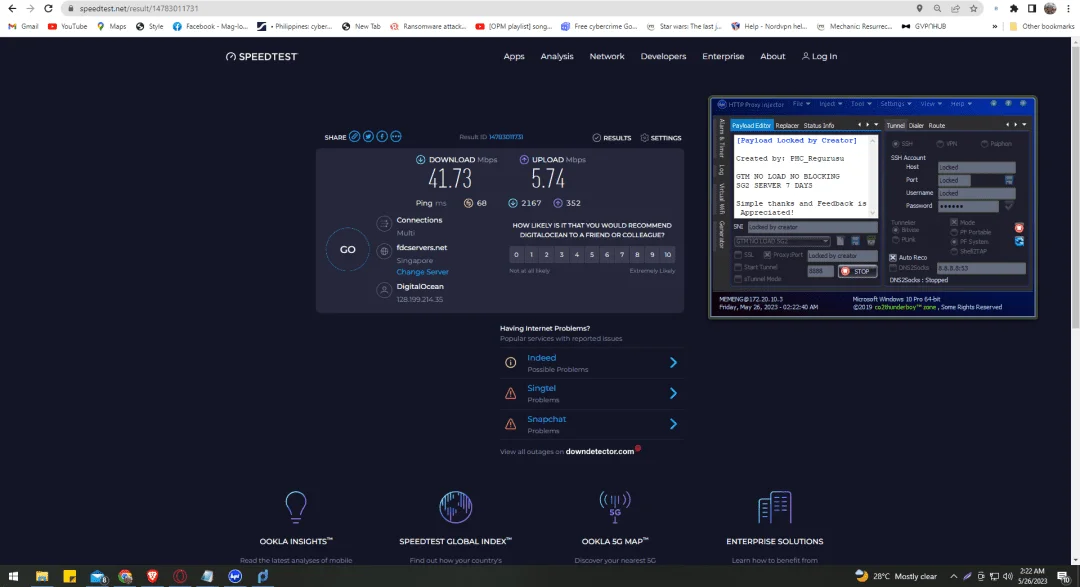Click the Speedtest logo
The height and width of the screenshot is (587, 1080).
261,56
